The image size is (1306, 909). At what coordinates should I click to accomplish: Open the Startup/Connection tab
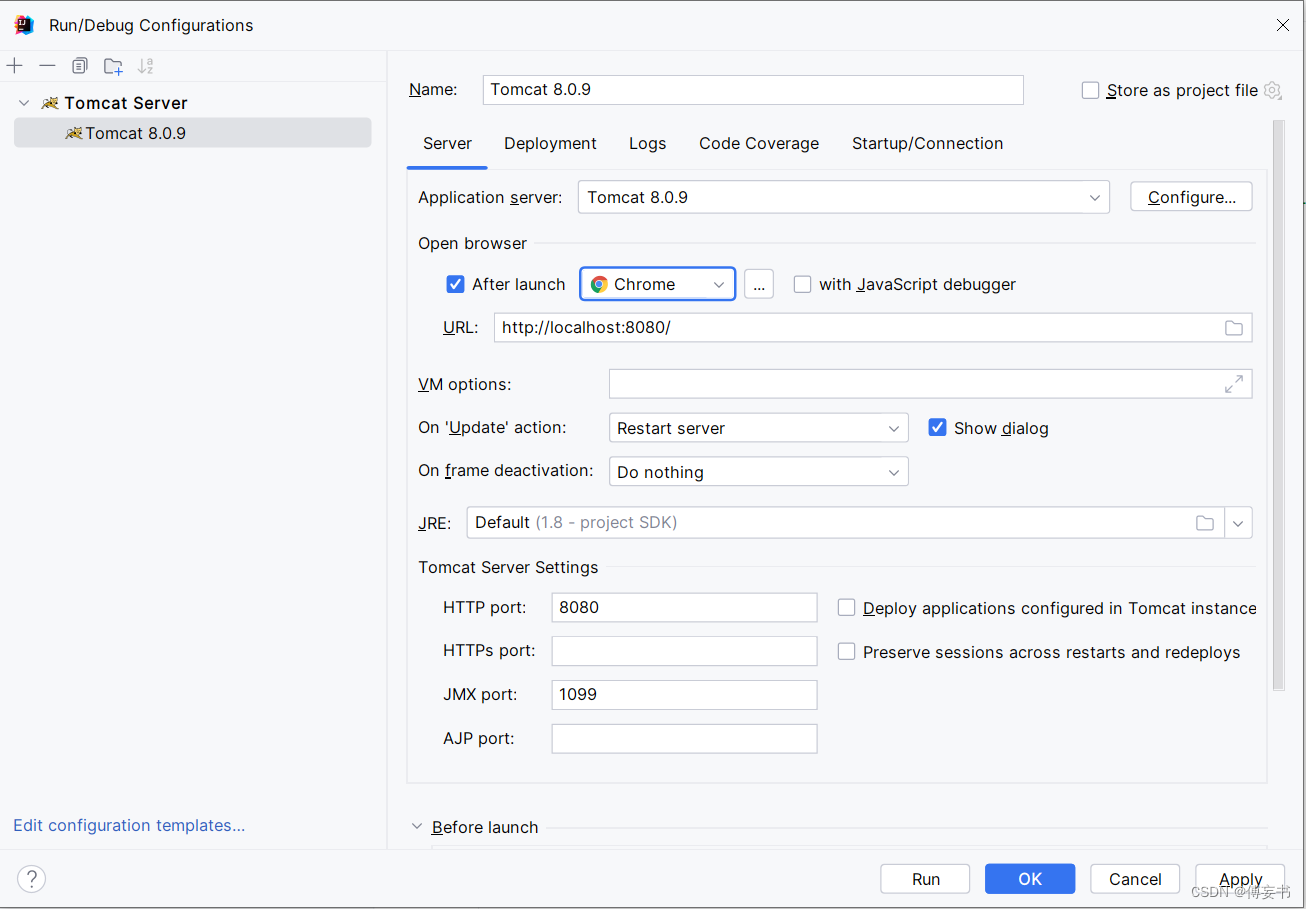(927, 144)
